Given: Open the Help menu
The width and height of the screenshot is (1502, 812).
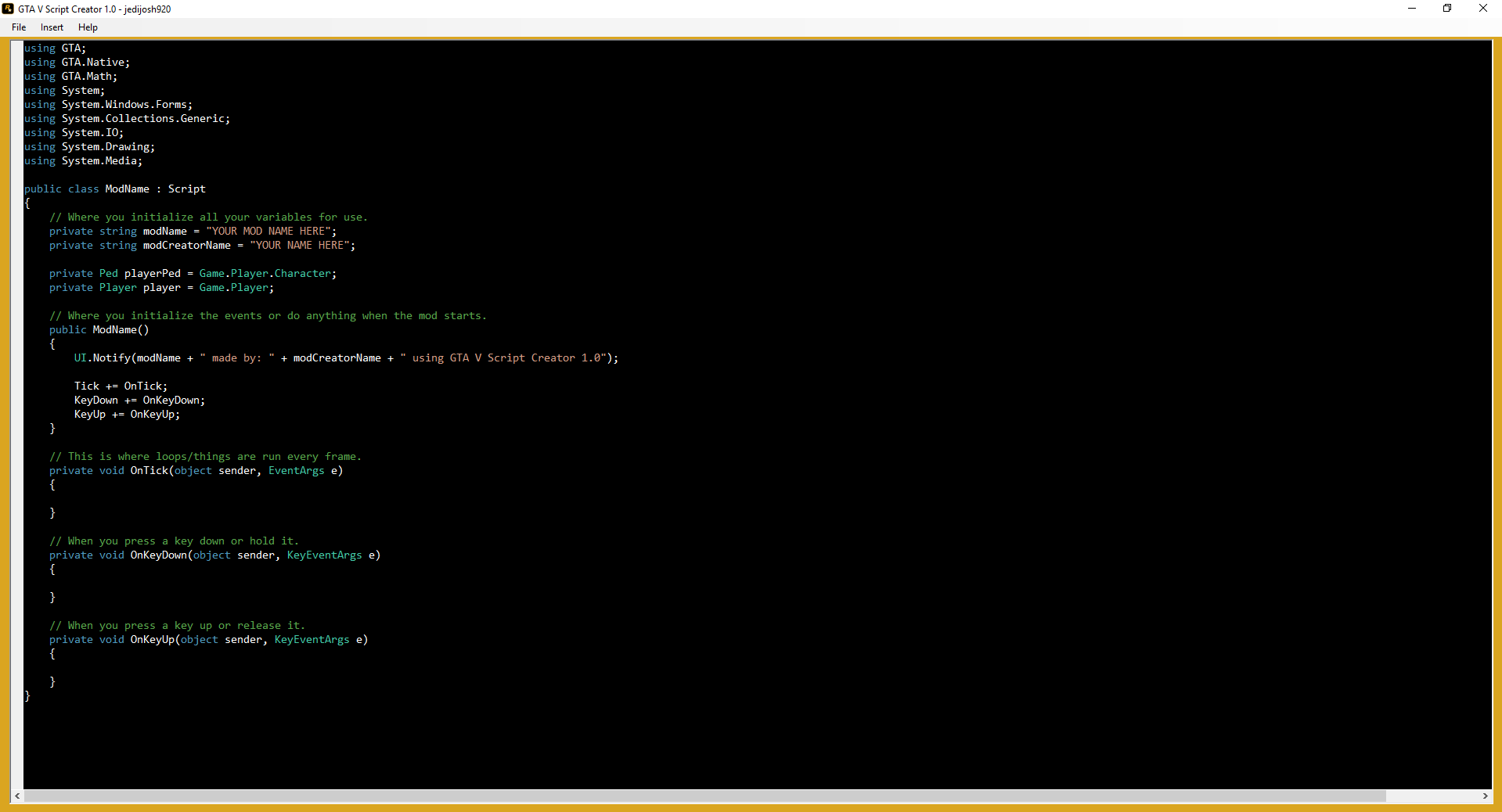Looking at the screenshot, I should click(88, 27).
